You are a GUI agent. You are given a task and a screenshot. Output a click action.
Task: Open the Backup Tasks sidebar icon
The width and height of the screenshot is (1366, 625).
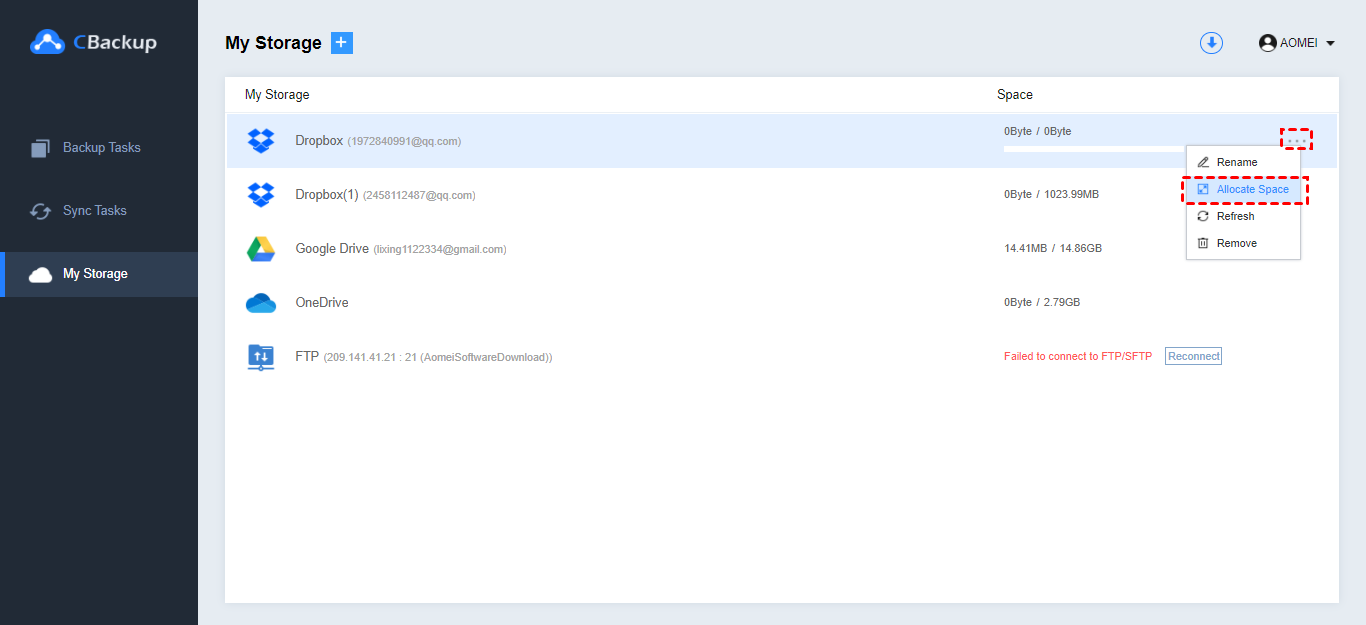[39, 147]
